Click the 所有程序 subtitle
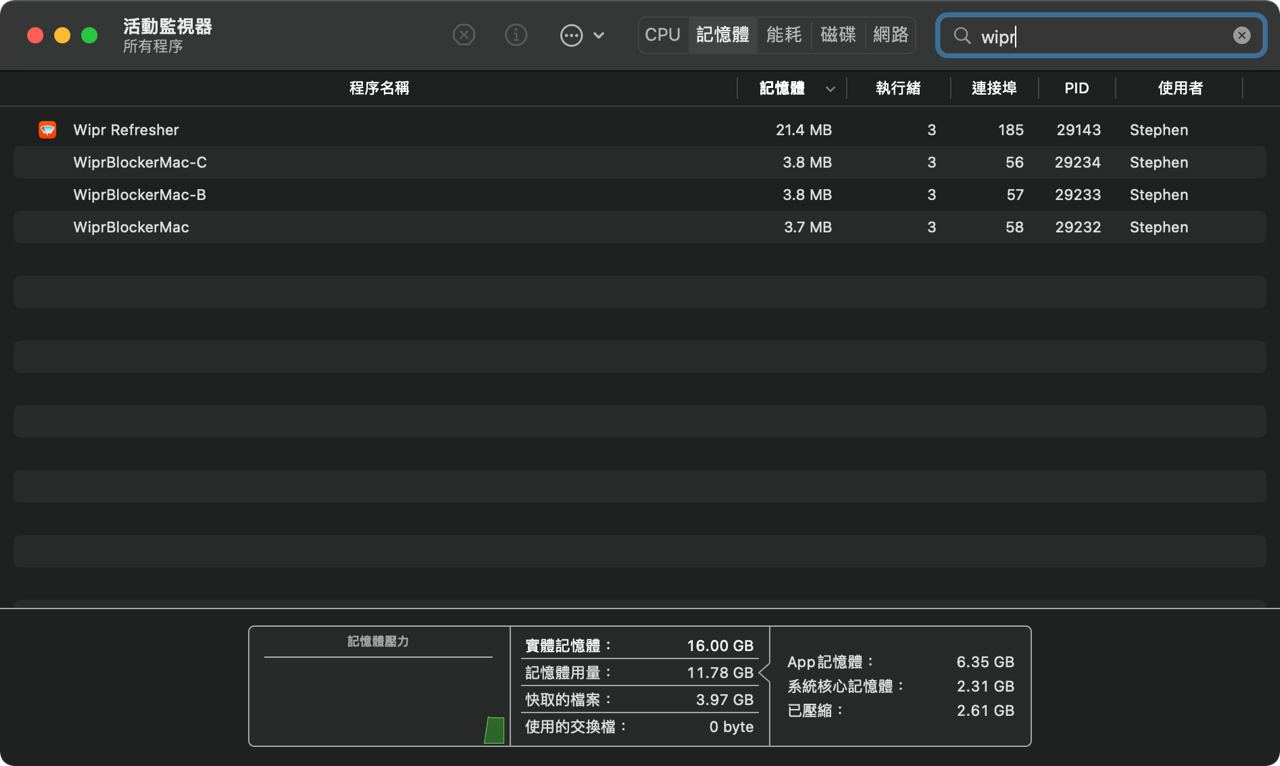This screenshot has width=1280, height=766. 153,47
